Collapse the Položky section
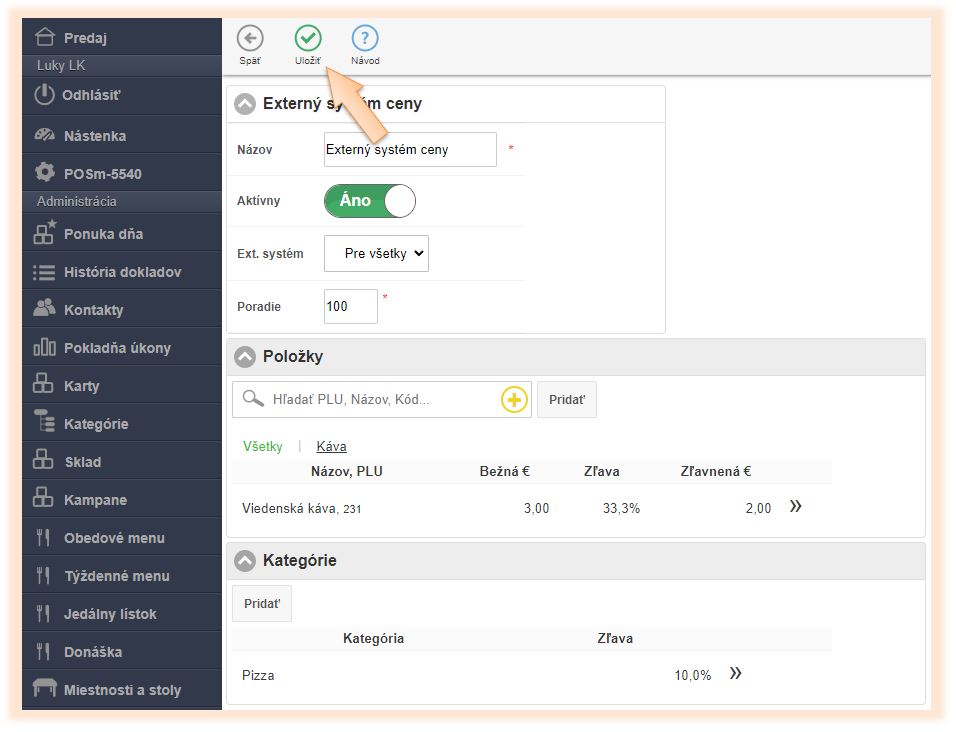This screenshot has height=732, width=956. [x=245, y=357]
